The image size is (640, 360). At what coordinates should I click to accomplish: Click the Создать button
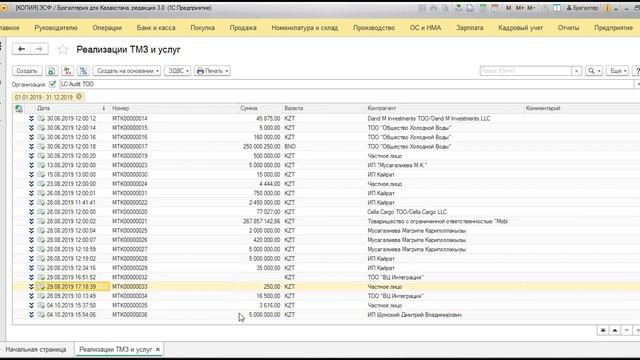point(27,71)
